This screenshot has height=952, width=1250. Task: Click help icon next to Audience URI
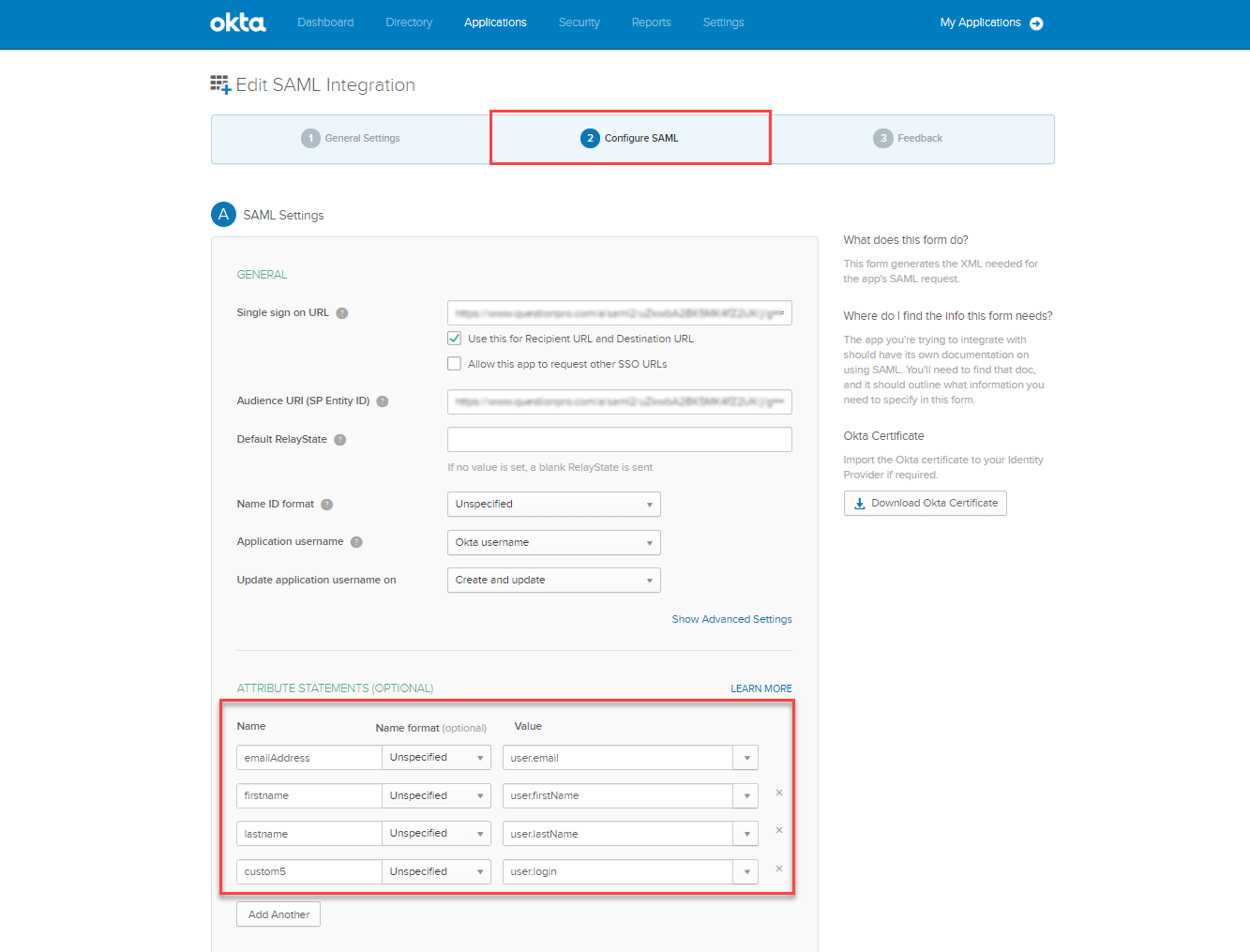(x=383, y=401)
